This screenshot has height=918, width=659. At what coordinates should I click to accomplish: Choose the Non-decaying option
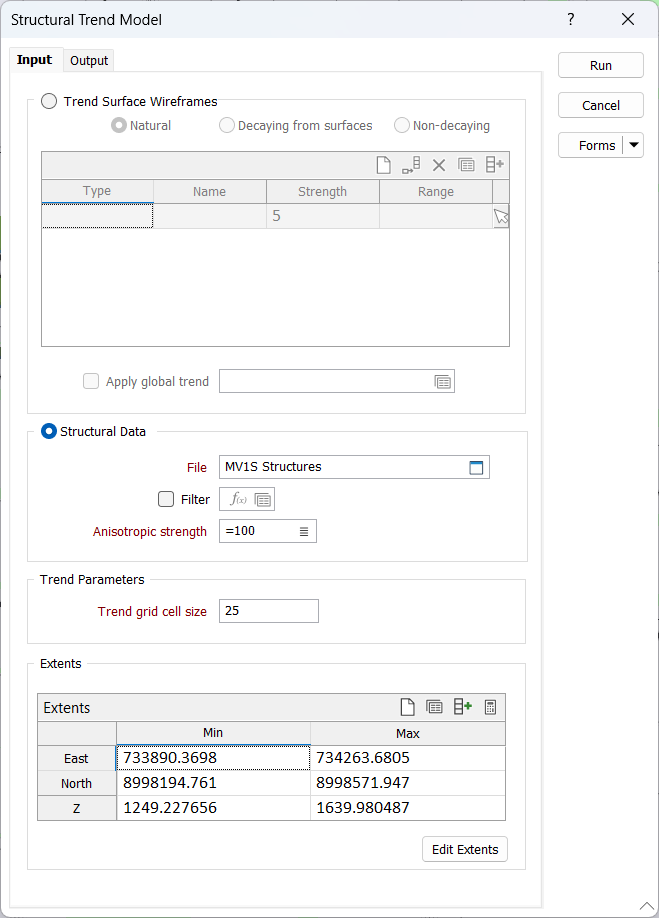(401, 125)
